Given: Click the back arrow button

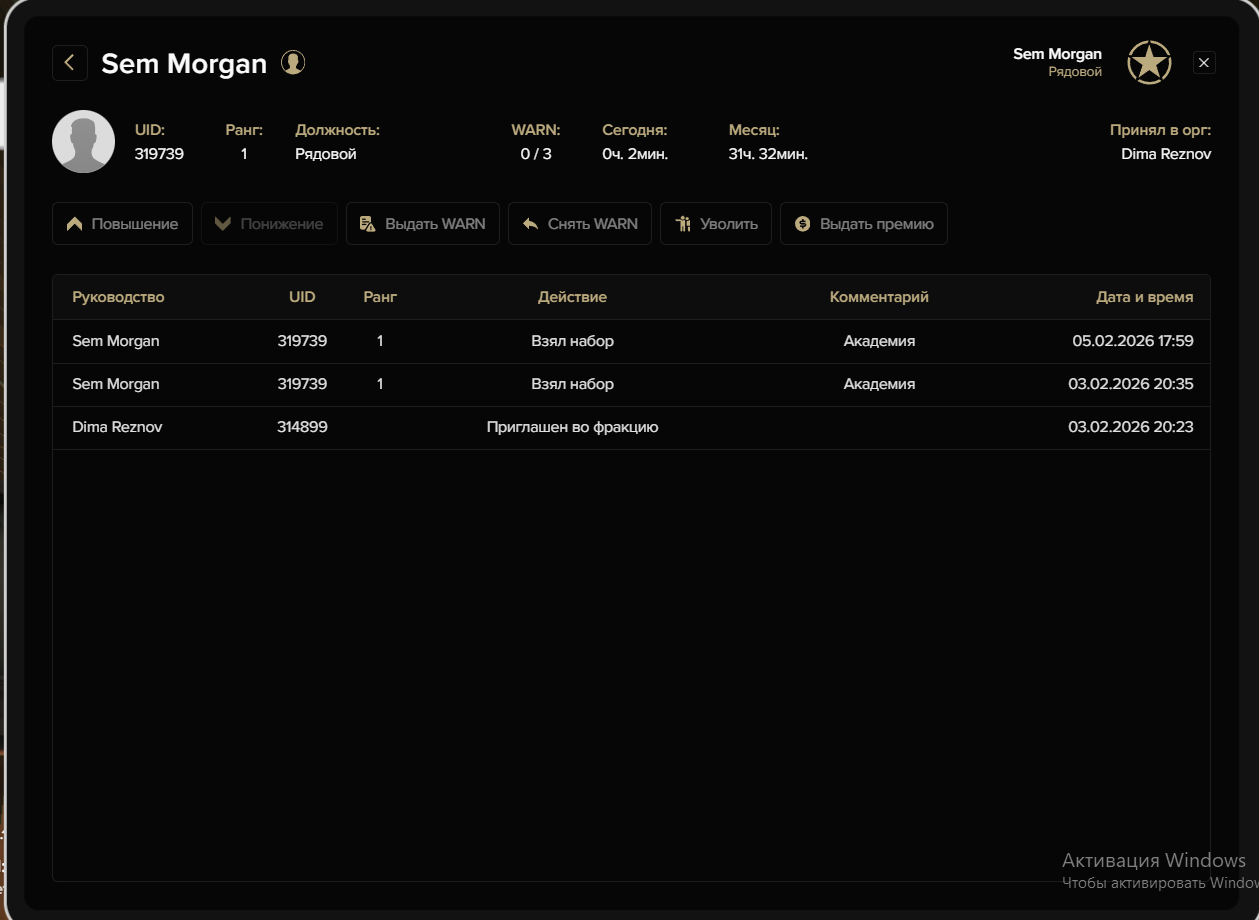Looking at the screenshot, I should (70, 63).
